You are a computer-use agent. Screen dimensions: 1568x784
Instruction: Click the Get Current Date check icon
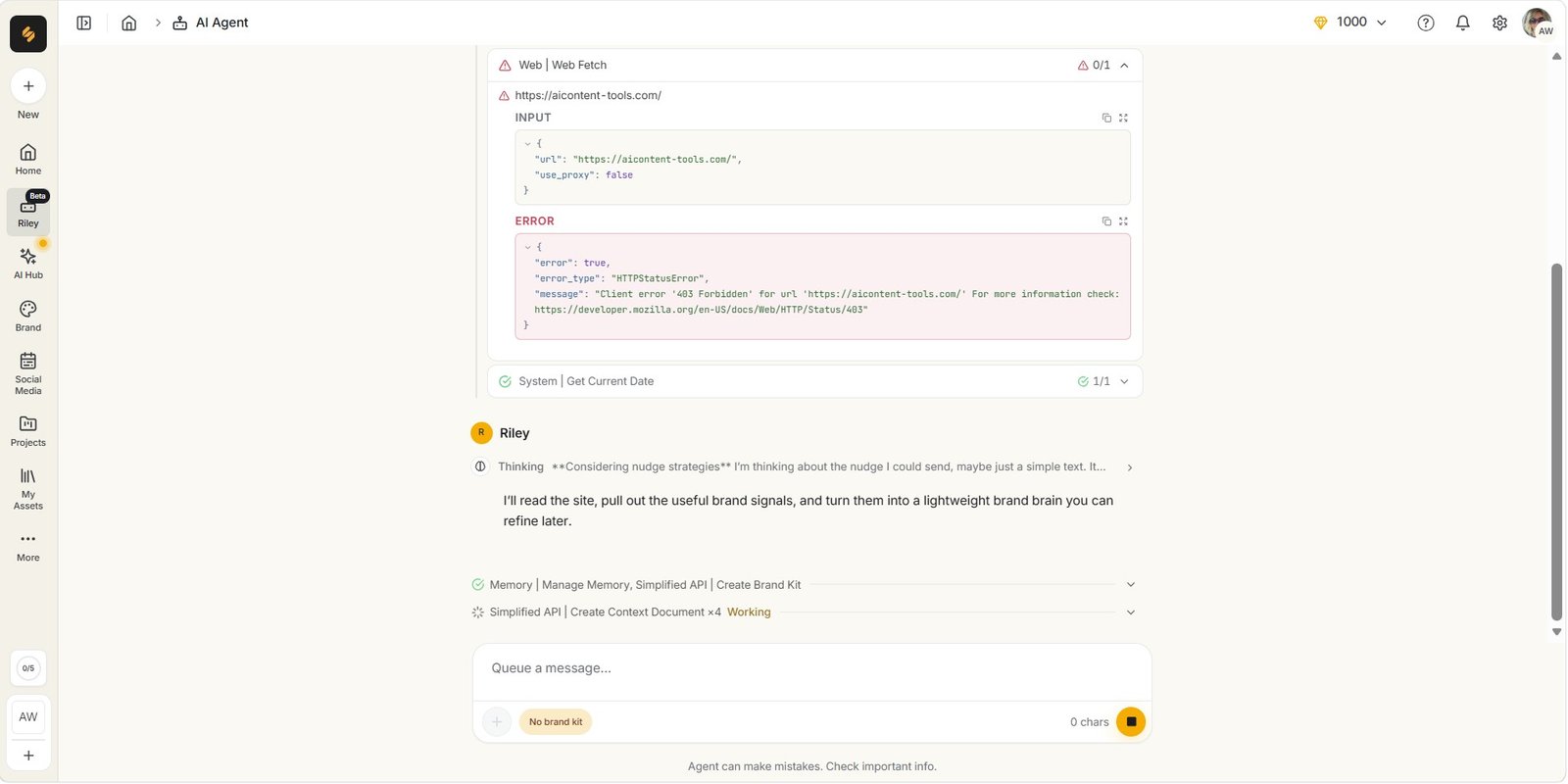tap(505, 381)
